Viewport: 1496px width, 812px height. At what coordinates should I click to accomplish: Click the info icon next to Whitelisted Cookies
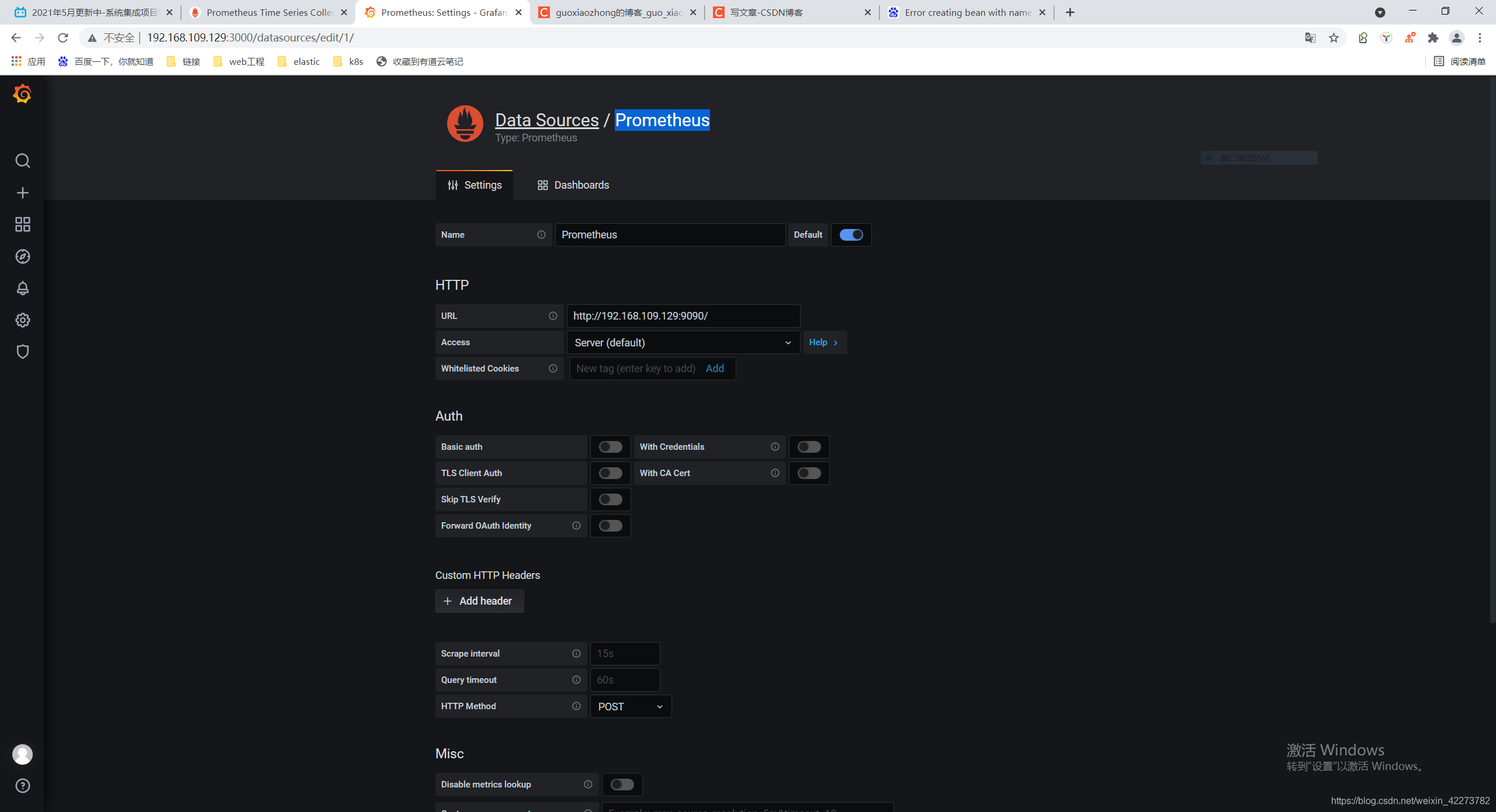point(553,369)
